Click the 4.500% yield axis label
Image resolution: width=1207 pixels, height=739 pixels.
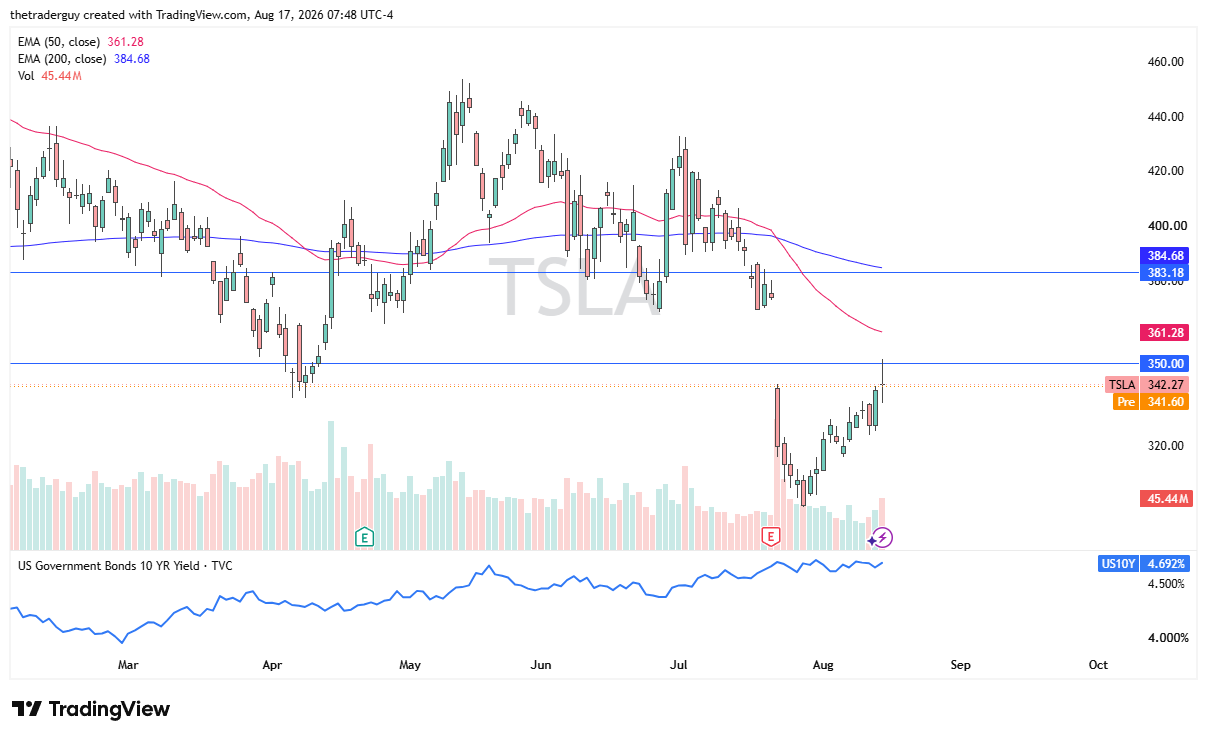pyautogui.click(x=1165, y=584)
